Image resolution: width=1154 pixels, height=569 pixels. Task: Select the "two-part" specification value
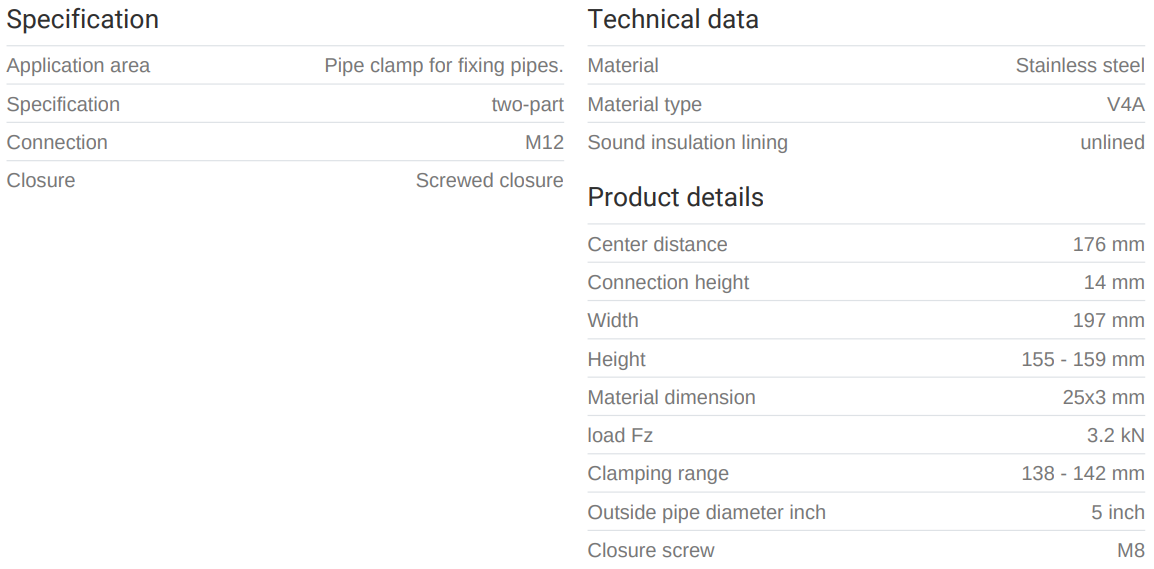click(x=527, y=104)
